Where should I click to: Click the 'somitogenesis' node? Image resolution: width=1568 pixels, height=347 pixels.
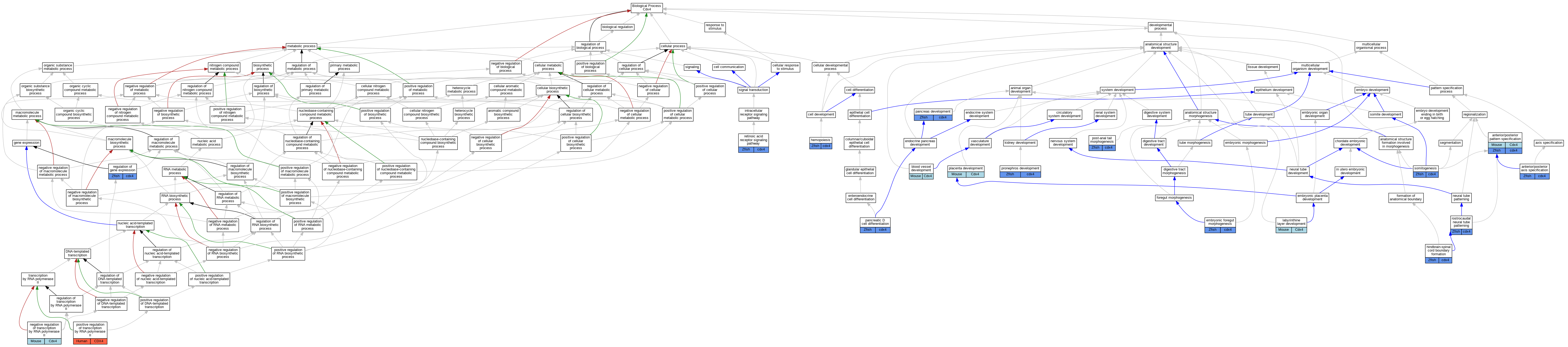[1426, 168]
